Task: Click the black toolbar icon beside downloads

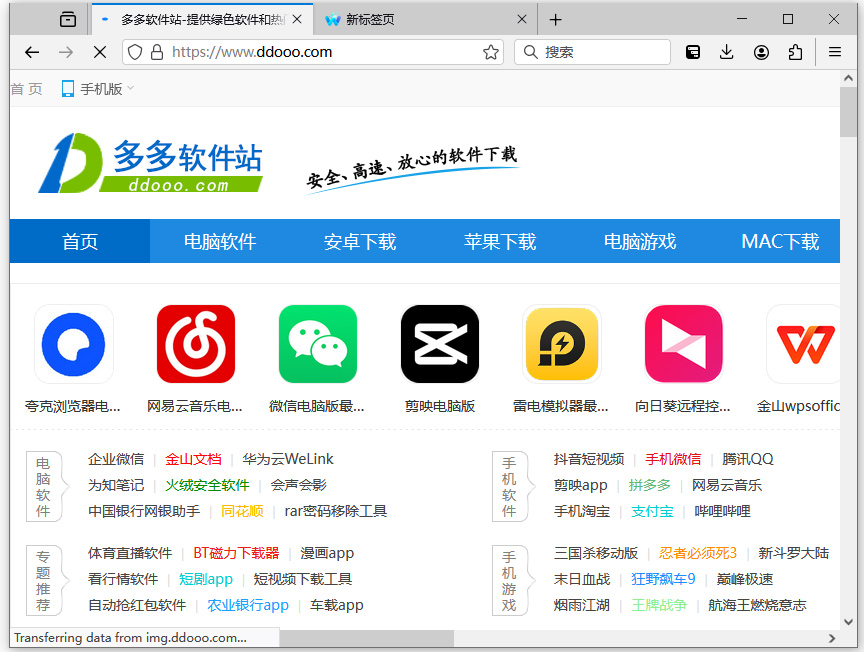Action: [693, 52]
